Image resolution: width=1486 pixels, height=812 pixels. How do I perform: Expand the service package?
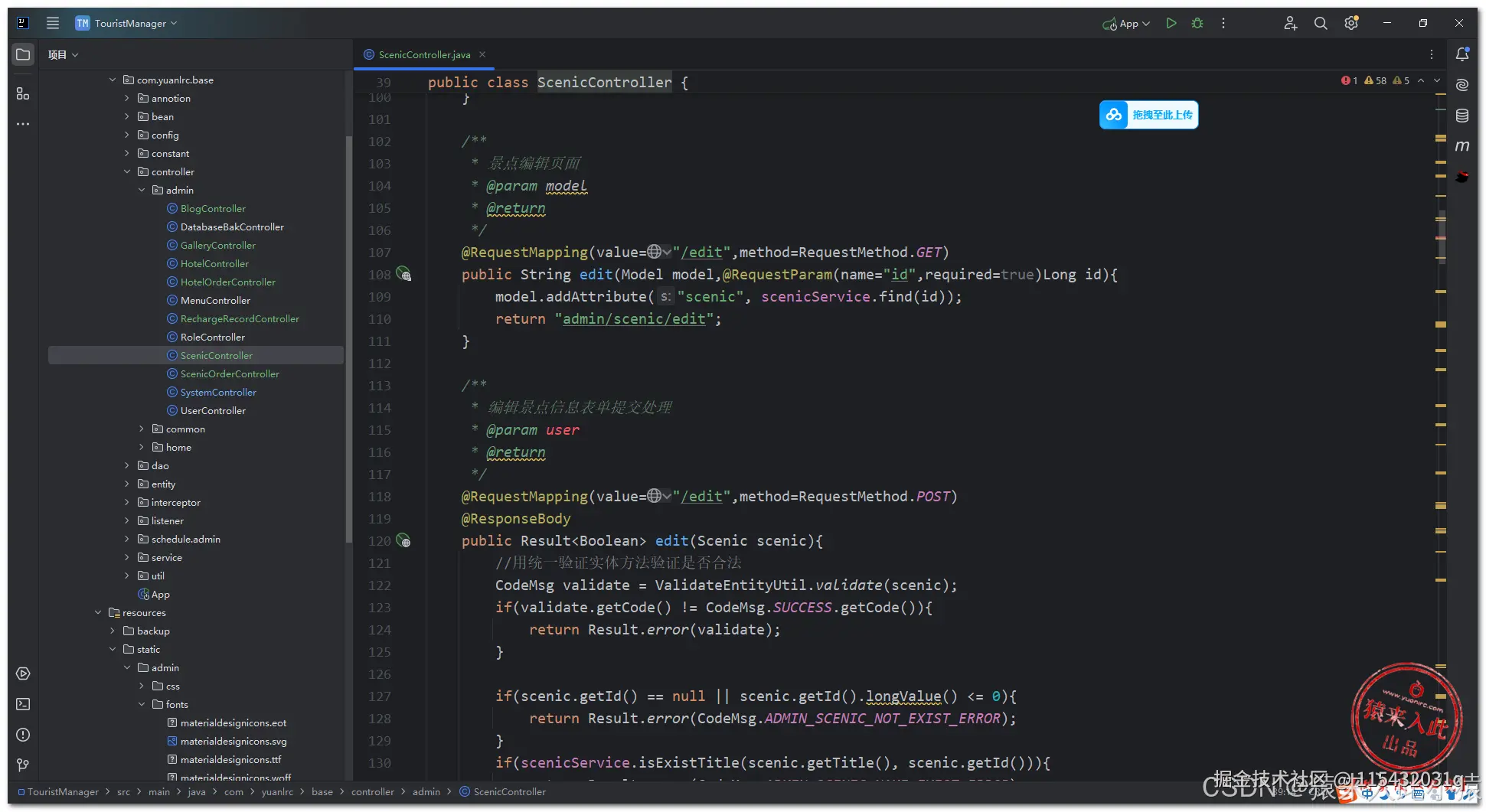coord(127,557)
